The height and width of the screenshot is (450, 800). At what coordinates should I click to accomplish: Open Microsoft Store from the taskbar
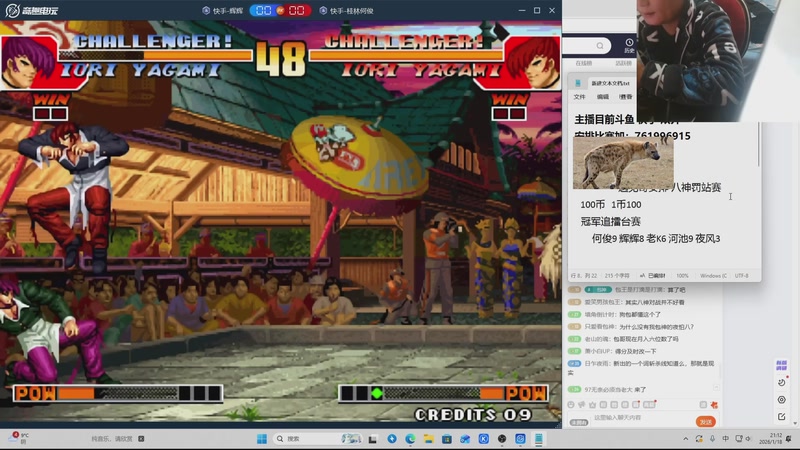point(447,439)
